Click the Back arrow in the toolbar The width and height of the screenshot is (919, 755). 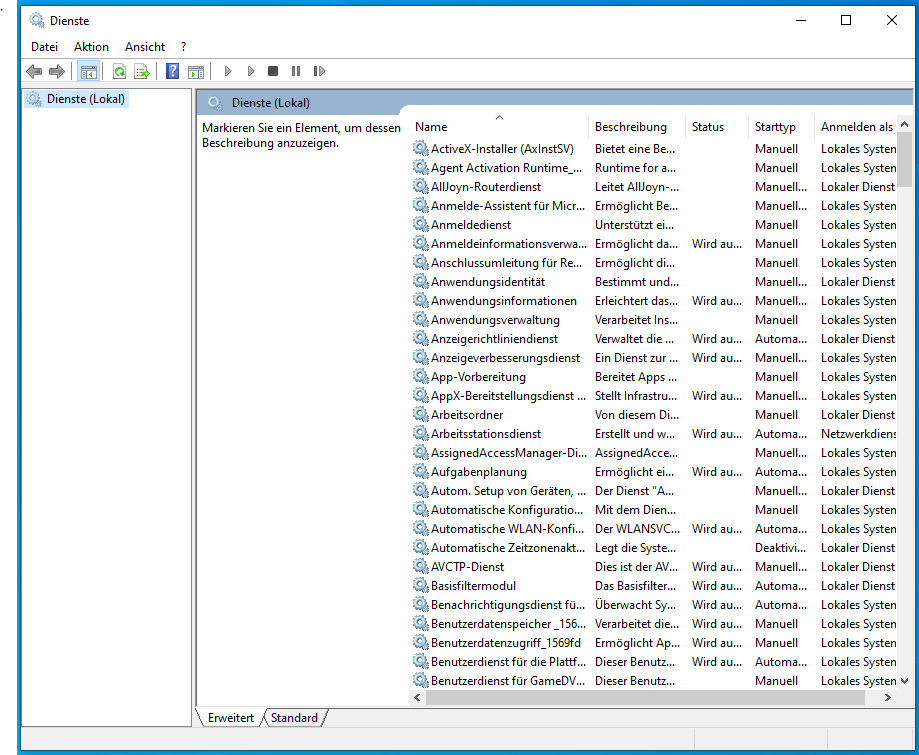tap(34, 71)
